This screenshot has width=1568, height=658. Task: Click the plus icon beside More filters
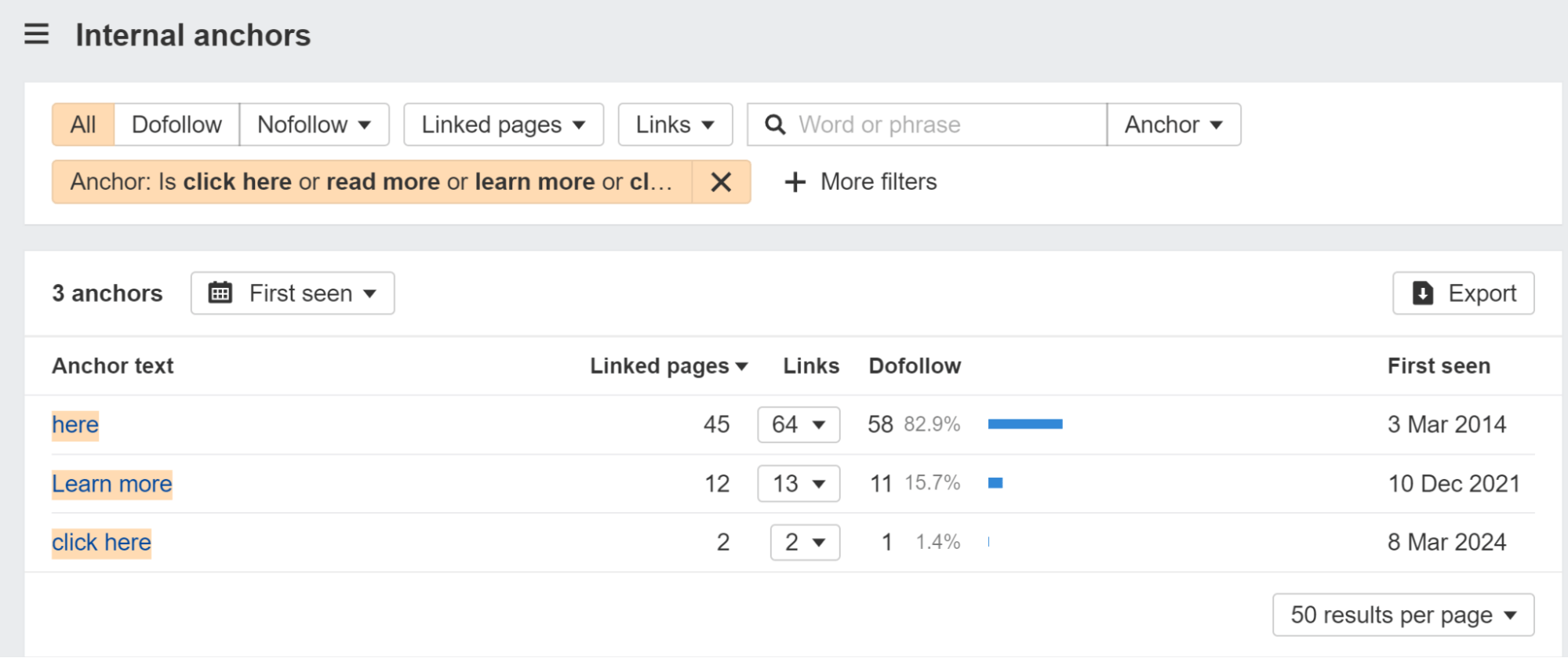point(794,181)
